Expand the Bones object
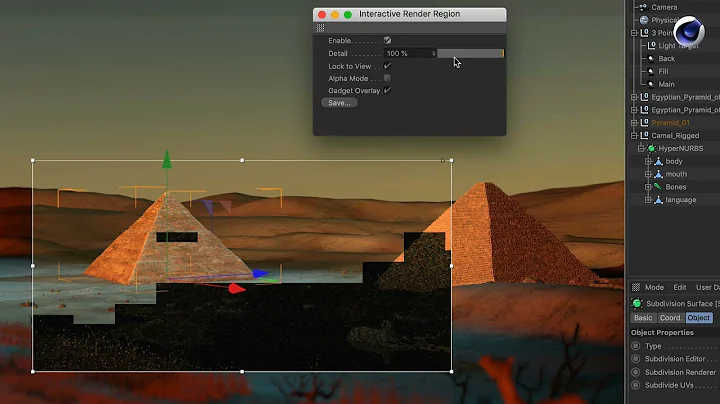720x404 pixels. 648,187
